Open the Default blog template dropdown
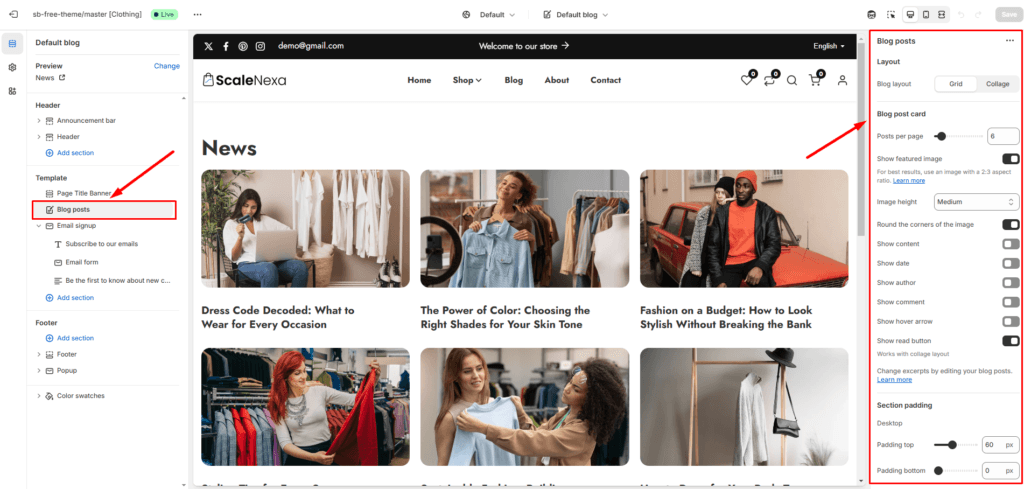This screenshot has height=489, width=1024. [575, 15]
